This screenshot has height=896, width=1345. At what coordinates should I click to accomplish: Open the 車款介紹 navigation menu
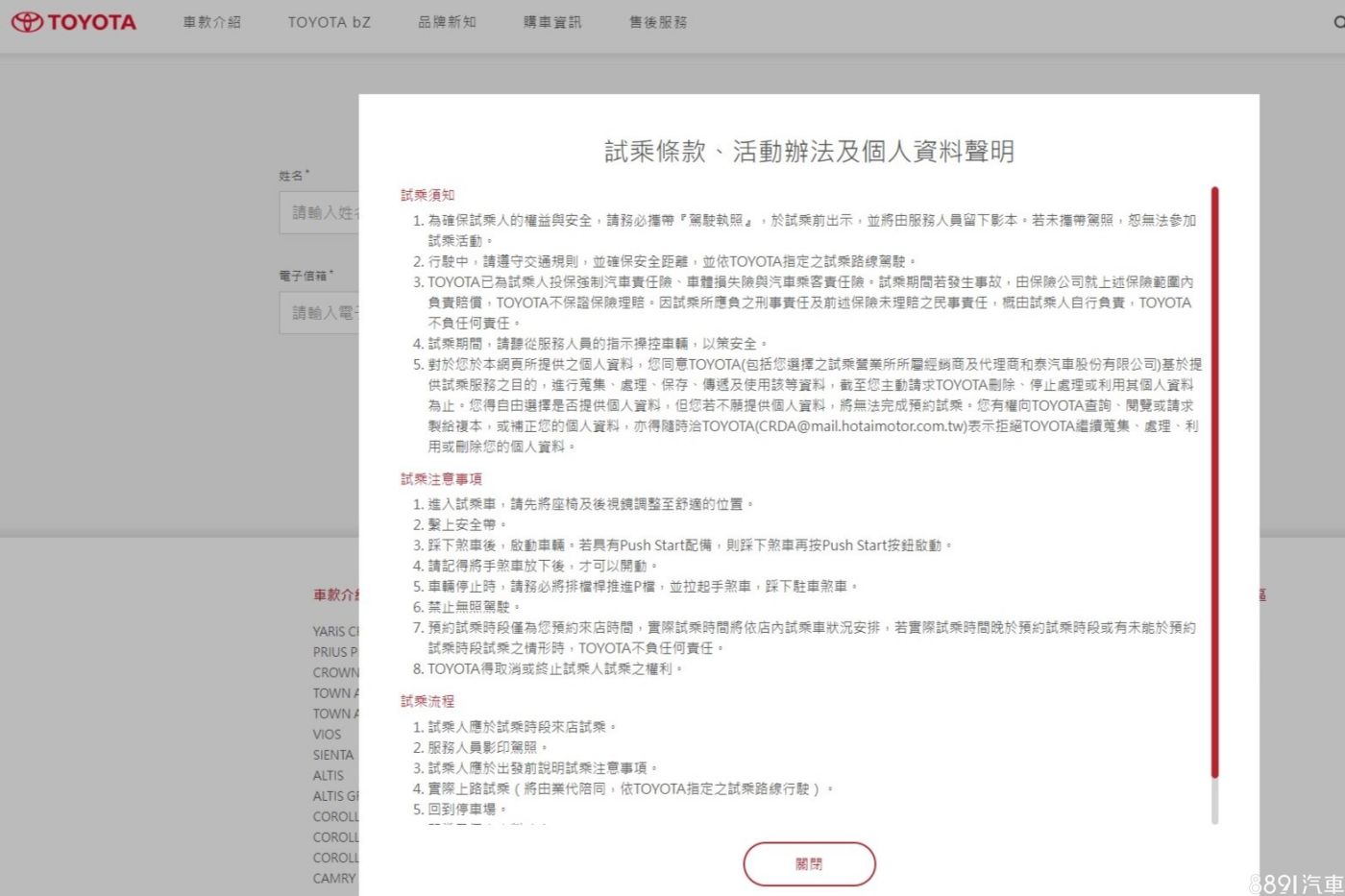[x=211, y=22]
